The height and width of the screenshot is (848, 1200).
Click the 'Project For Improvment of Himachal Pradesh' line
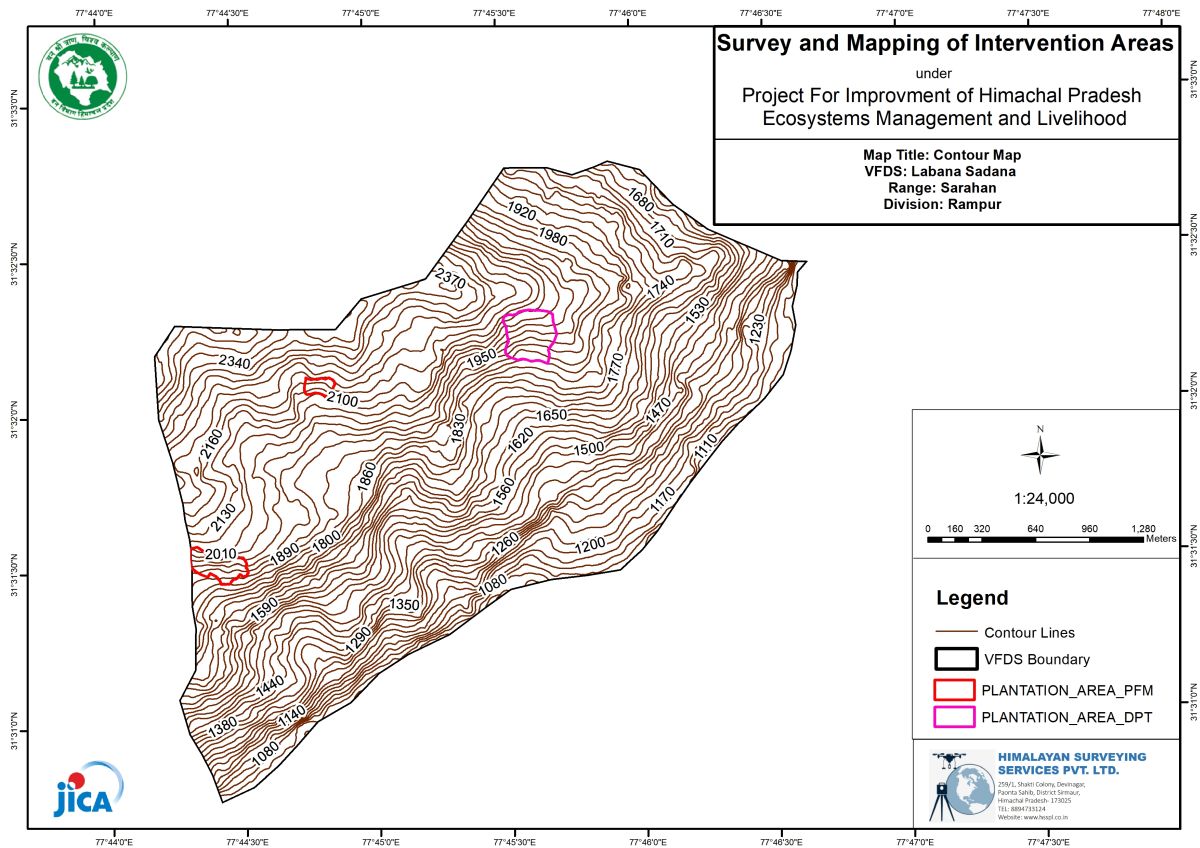click(x=941, y=96)
